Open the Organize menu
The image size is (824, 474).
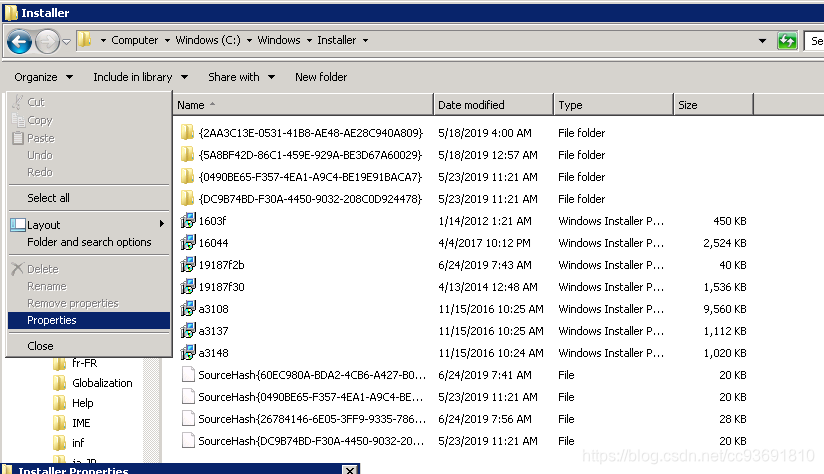43,77
